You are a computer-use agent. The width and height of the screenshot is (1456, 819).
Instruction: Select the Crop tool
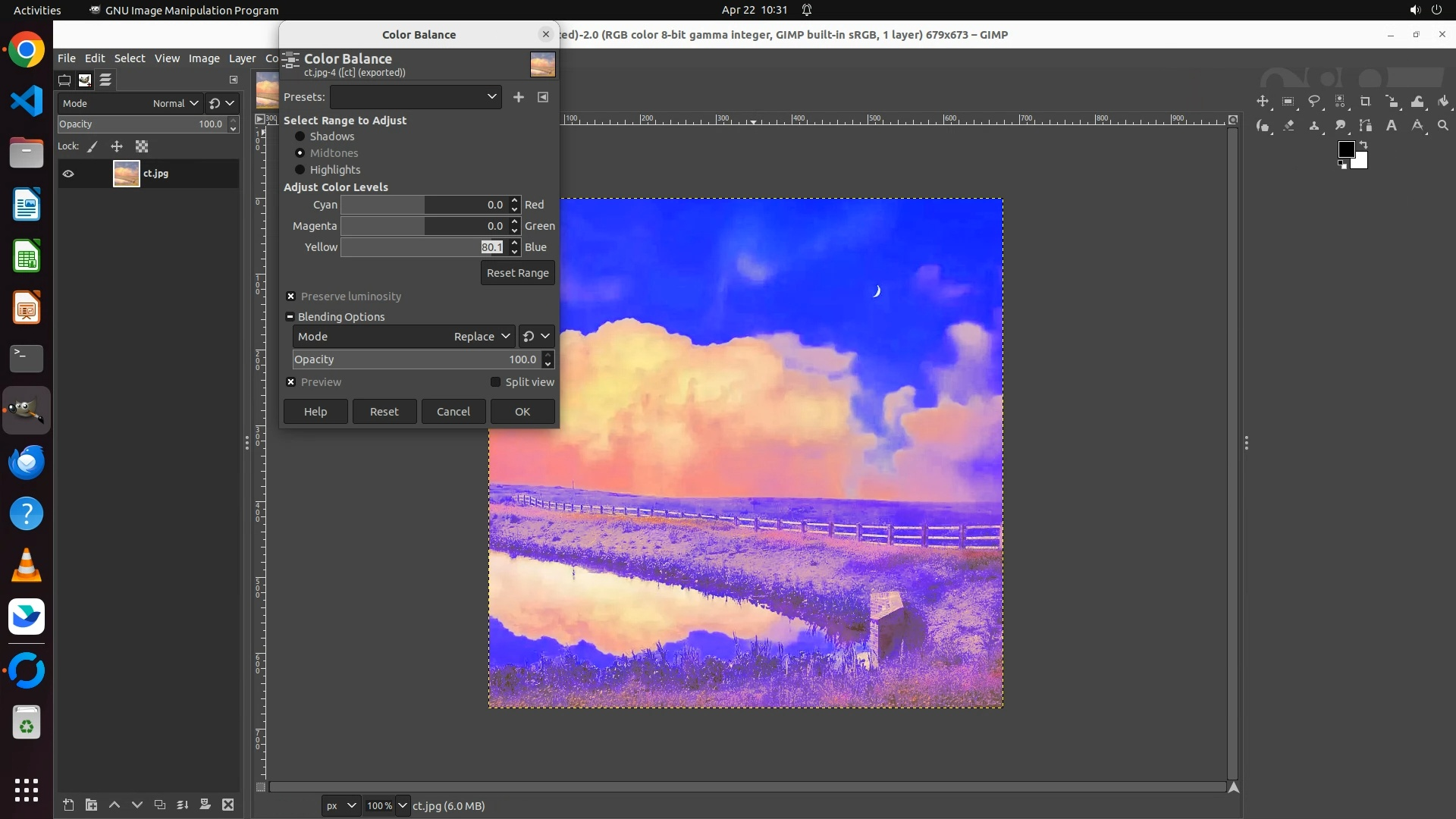(x=1366, y=101)
